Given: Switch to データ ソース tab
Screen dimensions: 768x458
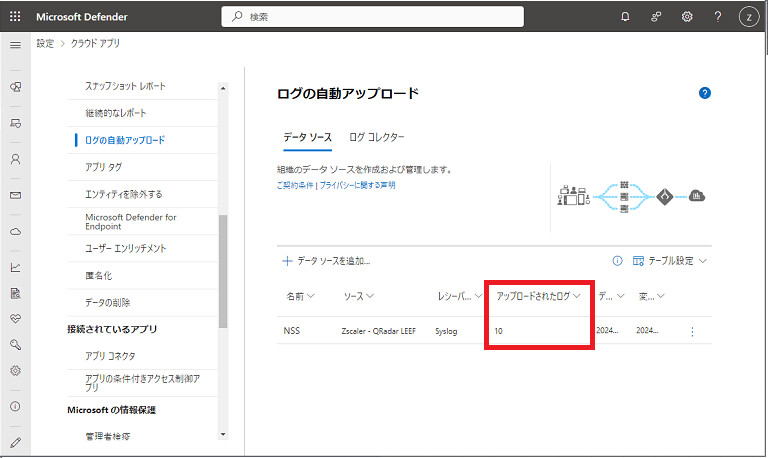Looking at the screenshot, I should [x=308, y=137].
